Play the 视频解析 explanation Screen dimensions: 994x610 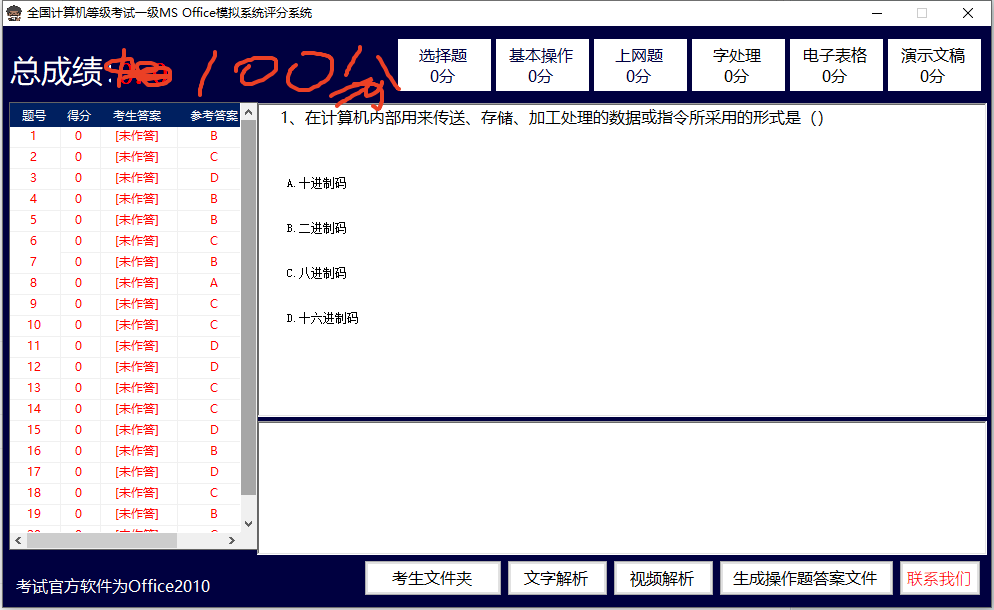coord(663,578)
